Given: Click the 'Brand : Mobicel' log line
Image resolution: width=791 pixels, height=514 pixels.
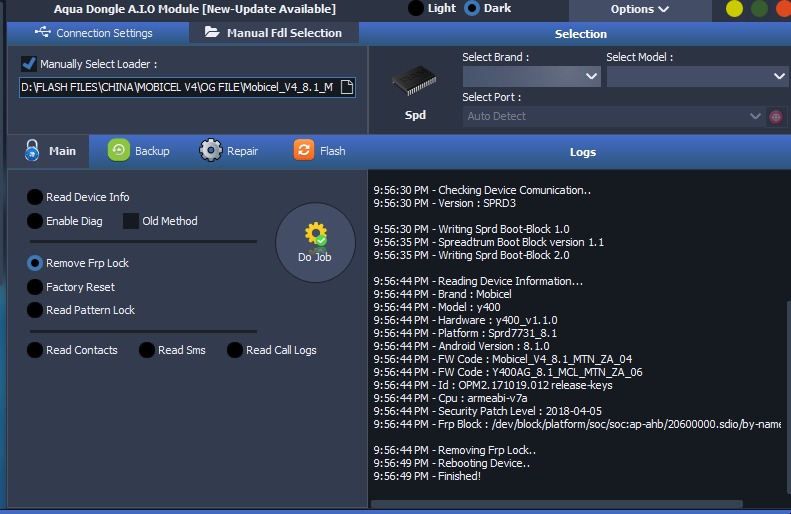Looking at the screenshot, I should pyautogui.click(x=442, y=294).
